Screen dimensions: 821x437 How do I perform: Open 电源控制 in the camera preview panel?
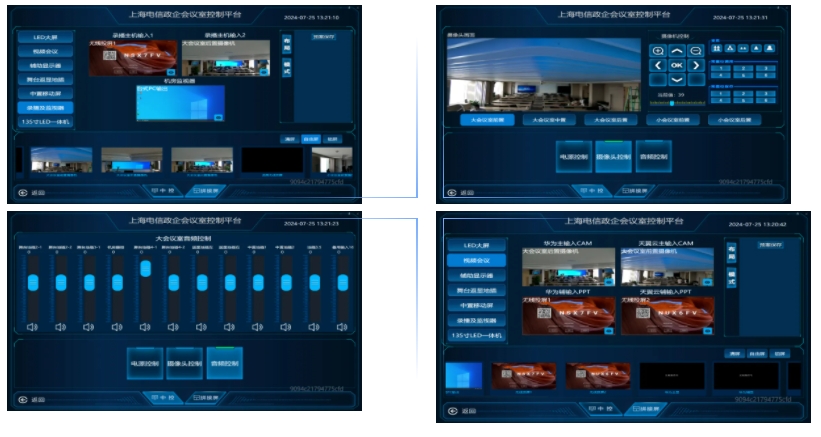pos(575,159)
